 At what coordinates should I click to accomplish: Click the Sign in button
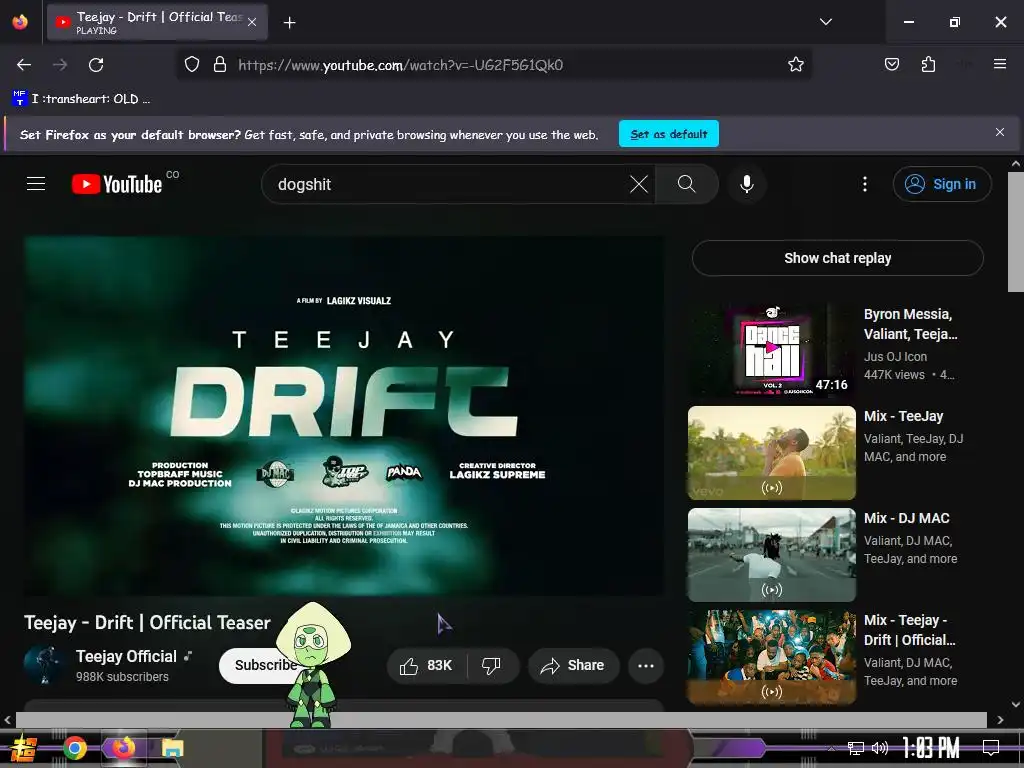(x=942, y=185)
